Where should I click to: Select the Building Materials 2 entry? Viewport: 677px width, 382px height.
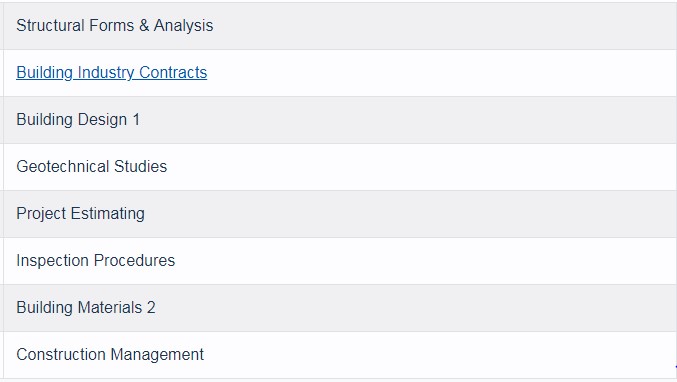85,307
